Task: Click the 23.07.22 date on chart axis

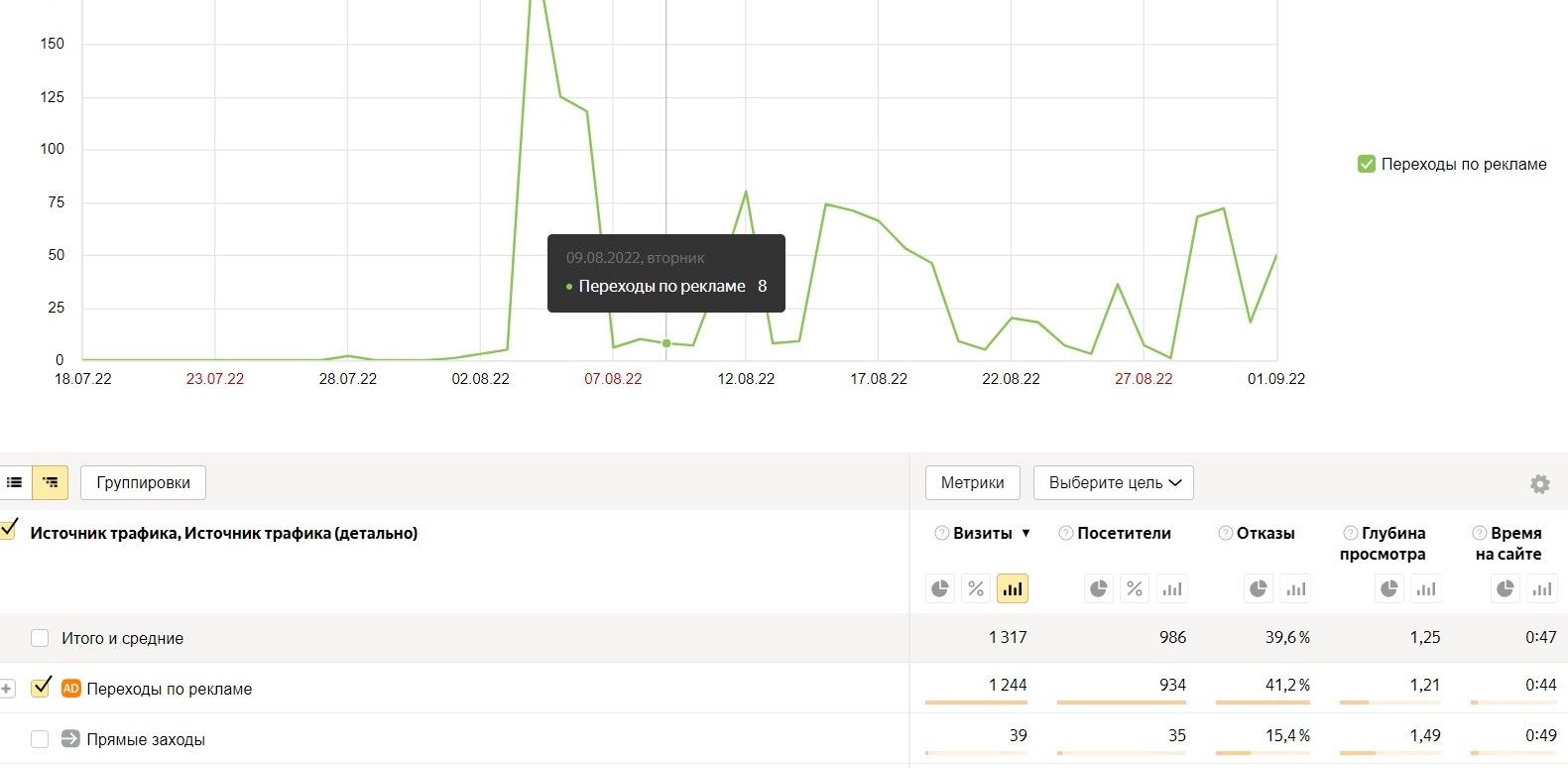Action: (x=215, y=379)
